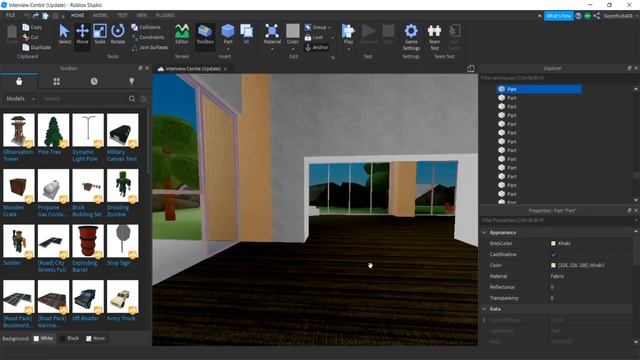This screenshot has height=360, width=640.
Task: Open Game Settings
Action: coord(411,37)
